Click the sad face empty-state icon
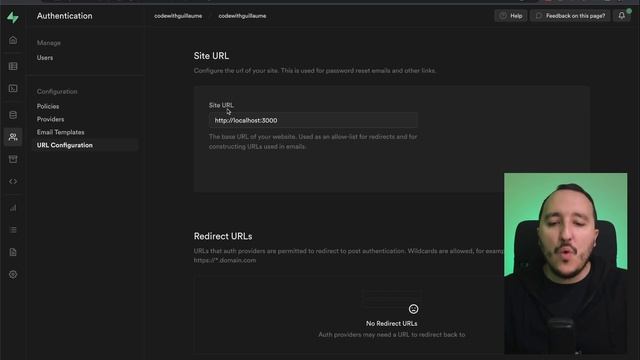The width and height of the screenshot is (640, 360). point(413,309)
